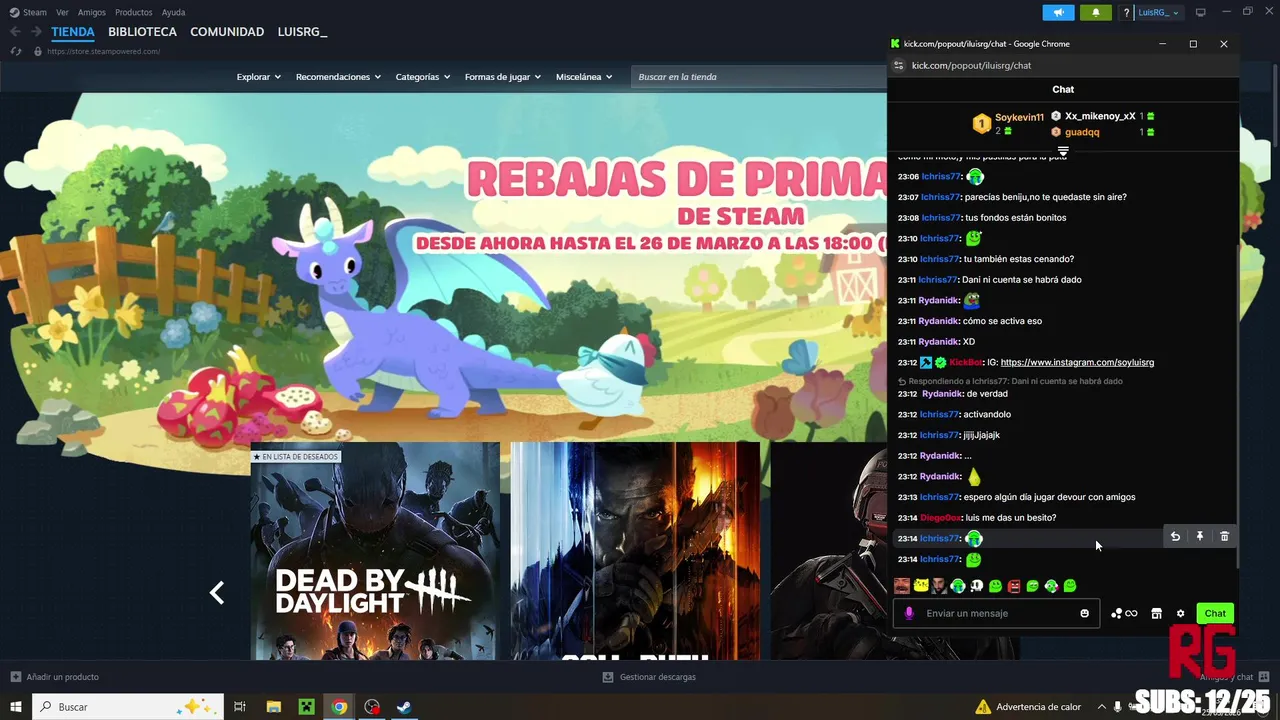The image size is (1280, 720).
Task: Click the microphone icon in chat input
Action: pyautogui.click(x=909, y=613)
